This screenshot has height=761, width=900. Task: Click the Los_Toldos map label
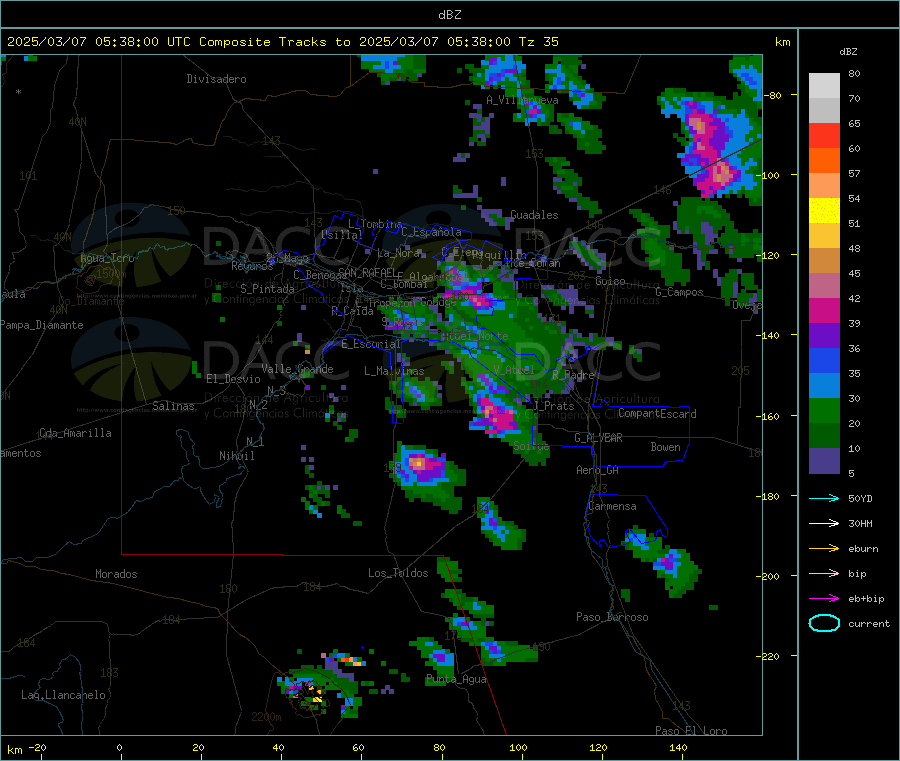tap(398, 573)
